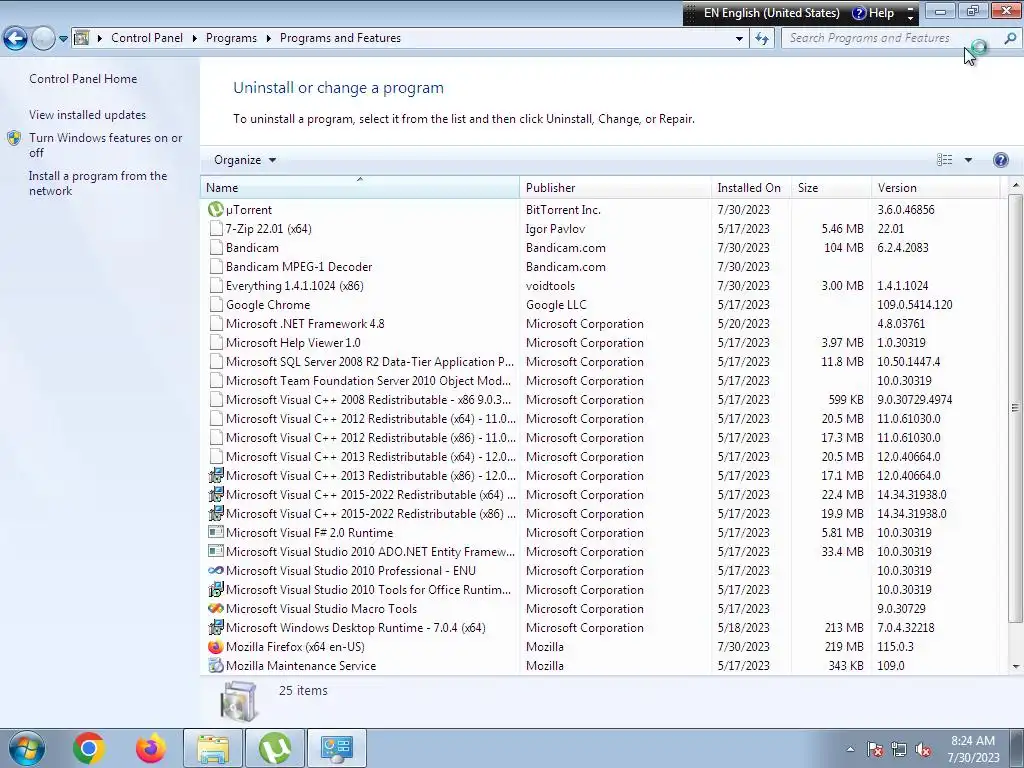The height and width of the screenshot is (768, 1024).
Task: Click in the Search Programs and Features box
Action: (x=891, y=39)
